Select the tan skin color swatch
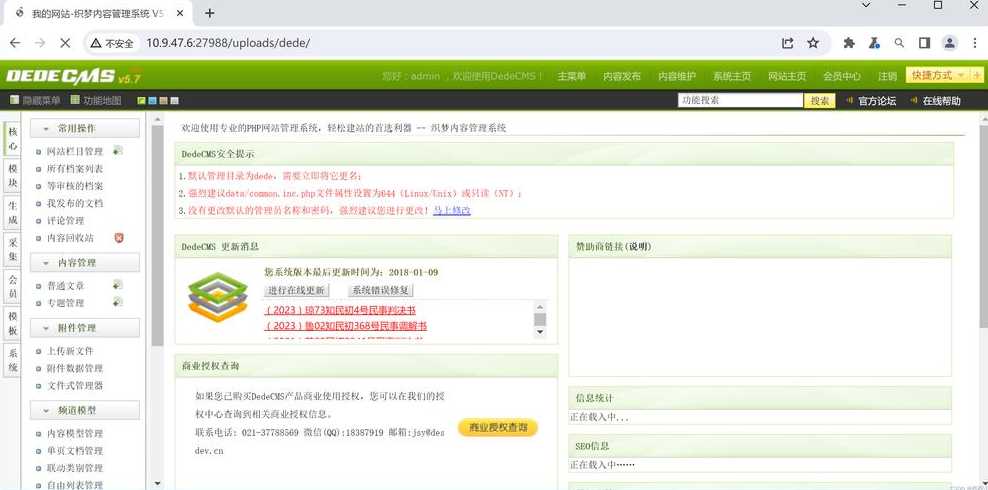 163,100
